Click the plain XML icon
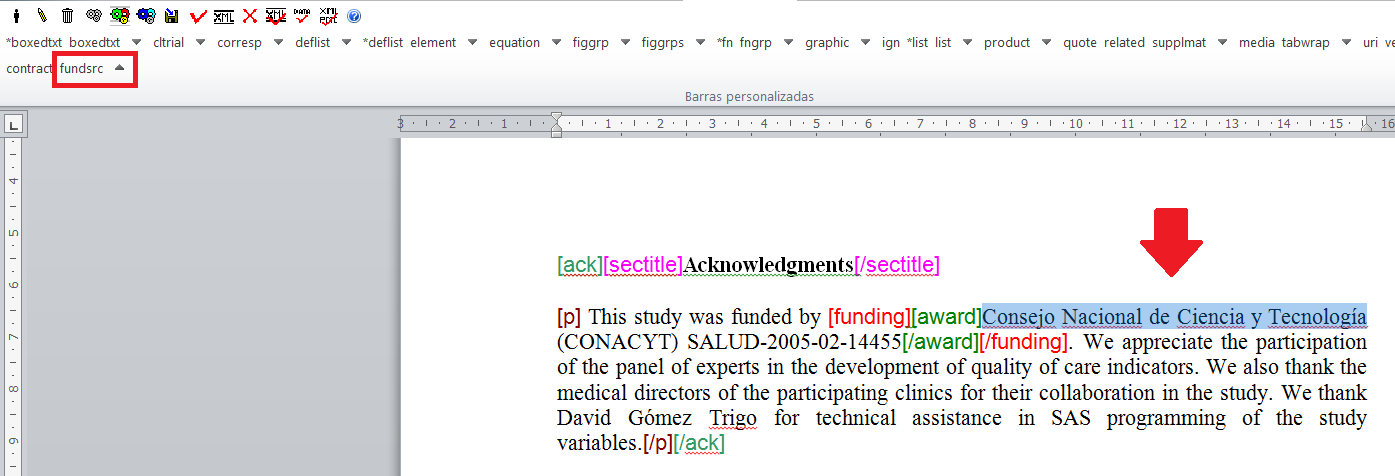Image resolution: width=1395 pixels, height=476 pixels. [224, 16]
